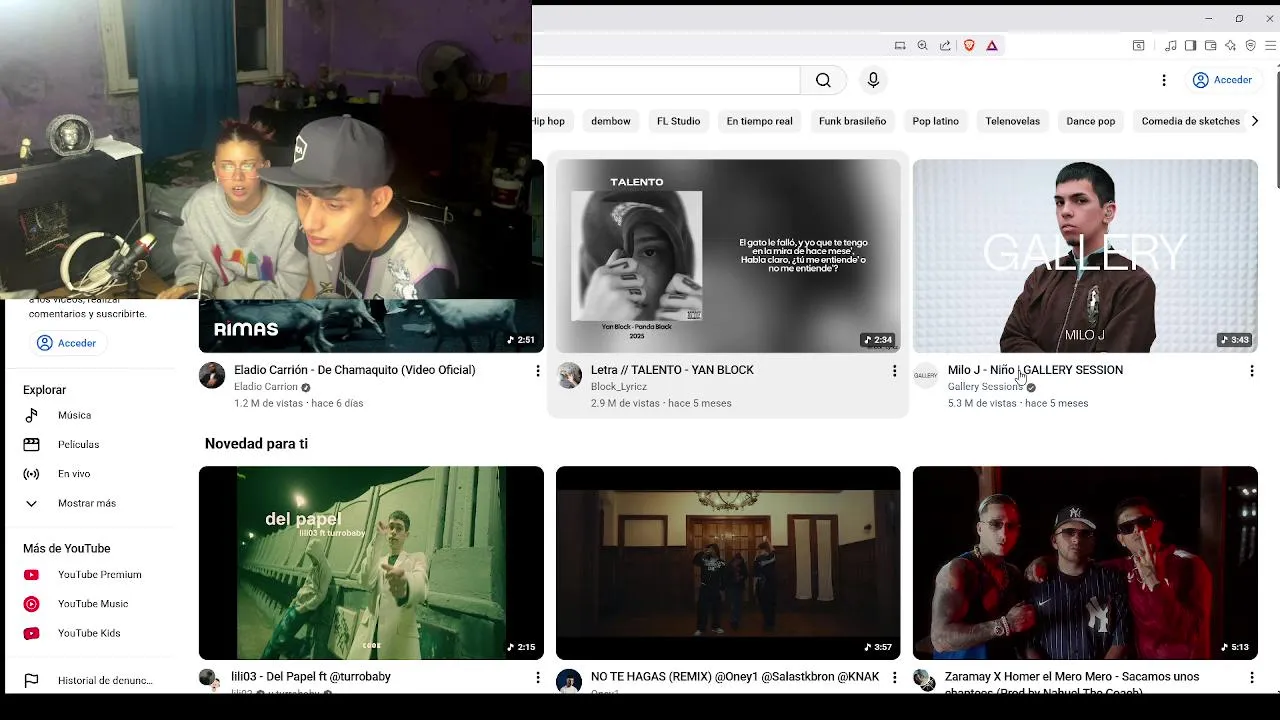Select the En tiempo real chip
Screen dimensions: 1280x720
[759, 121]
